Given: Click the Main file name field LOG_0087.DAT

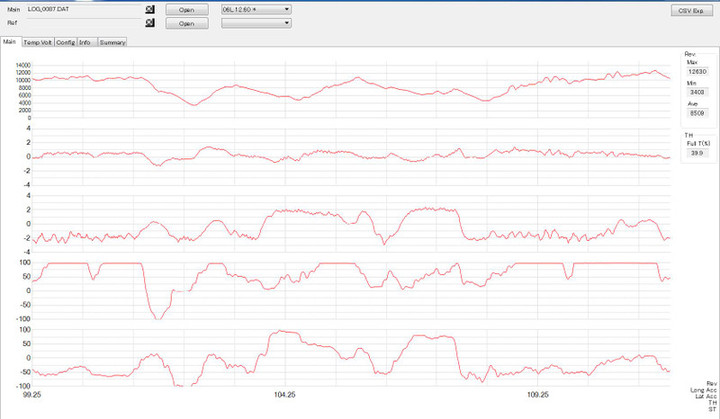Looking at the screenshot, I should pos(84,9).
